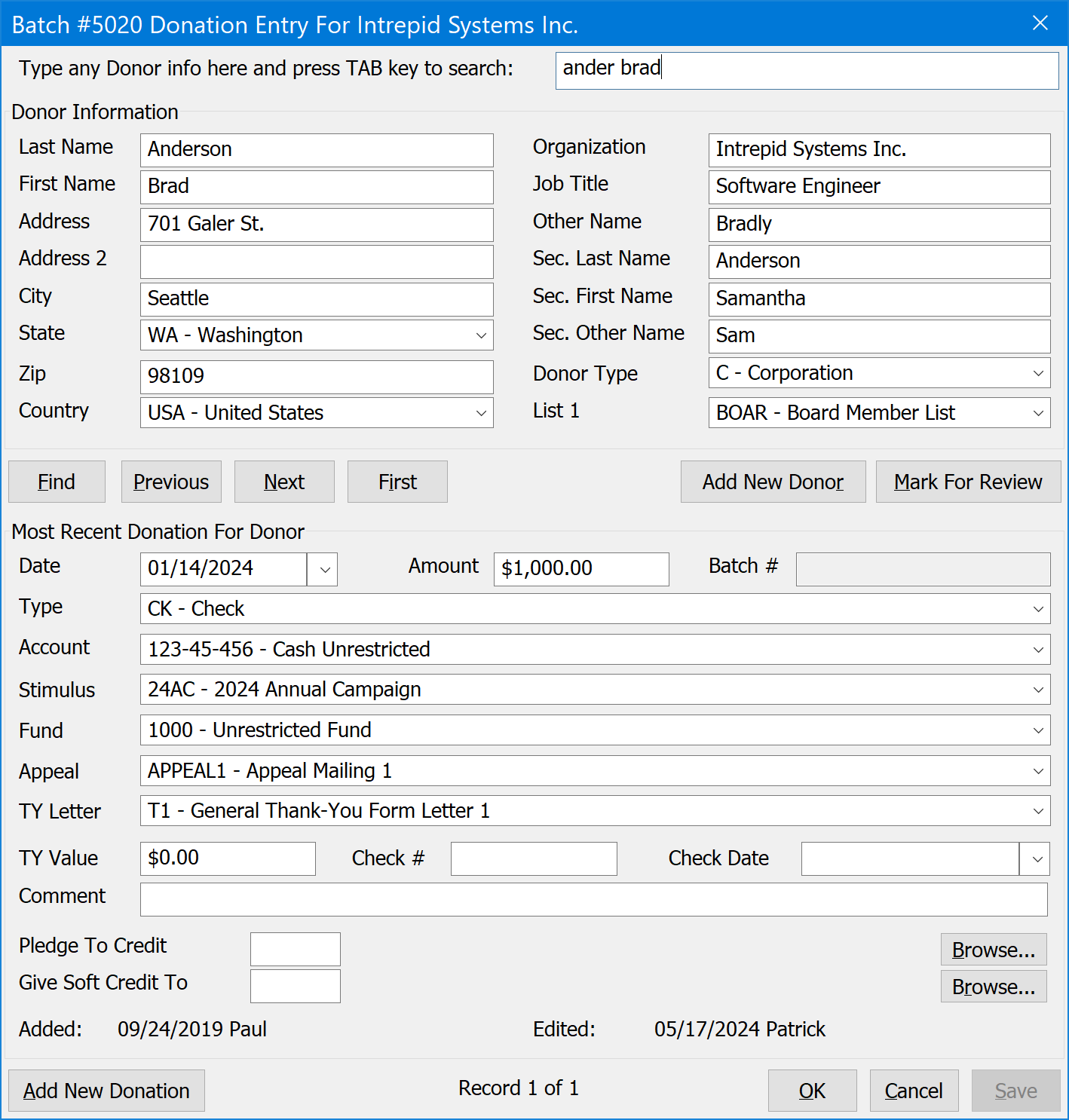Viewport: 1069px width, 1120px height.
Task: Click the First Name field containing Brad
Action: click(x=317, y=187)
